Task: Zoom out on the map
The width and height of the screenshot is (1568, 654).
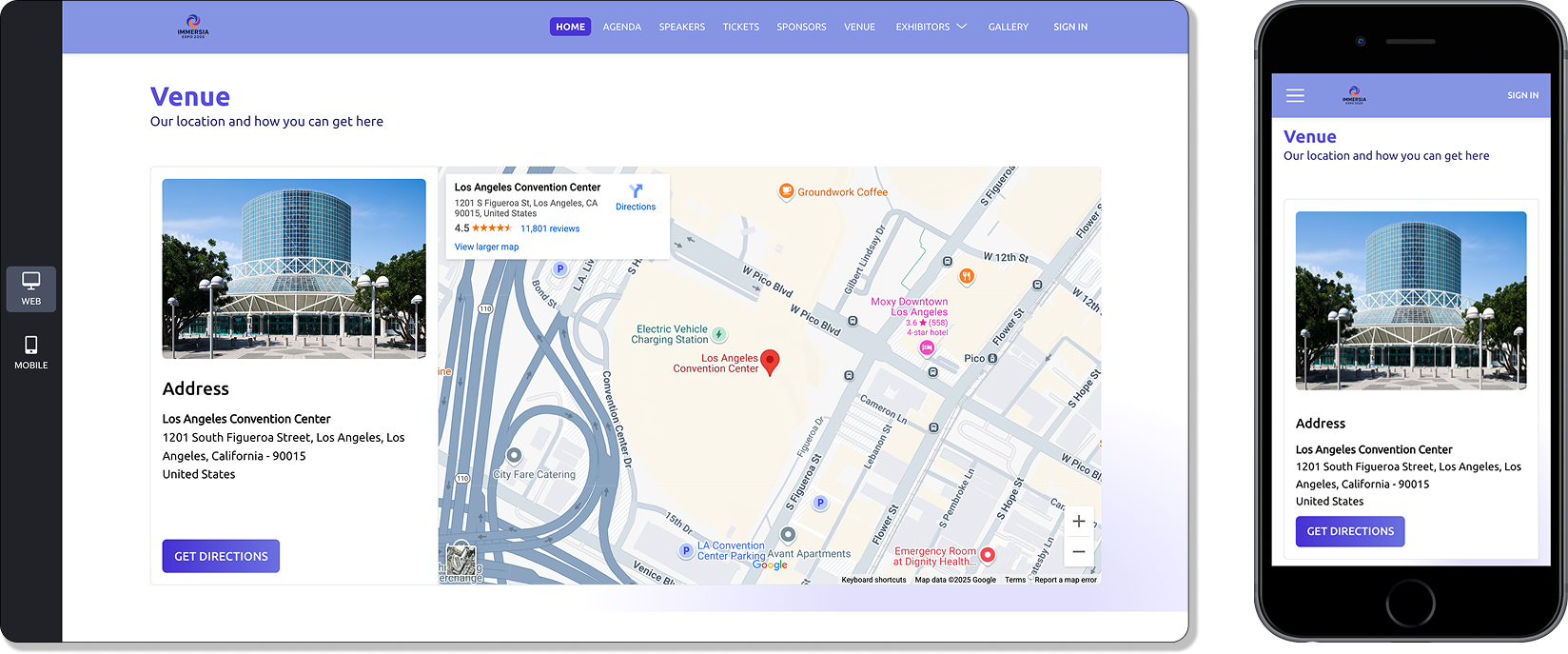Action: pyautogui.click(x=1079, y=551)
